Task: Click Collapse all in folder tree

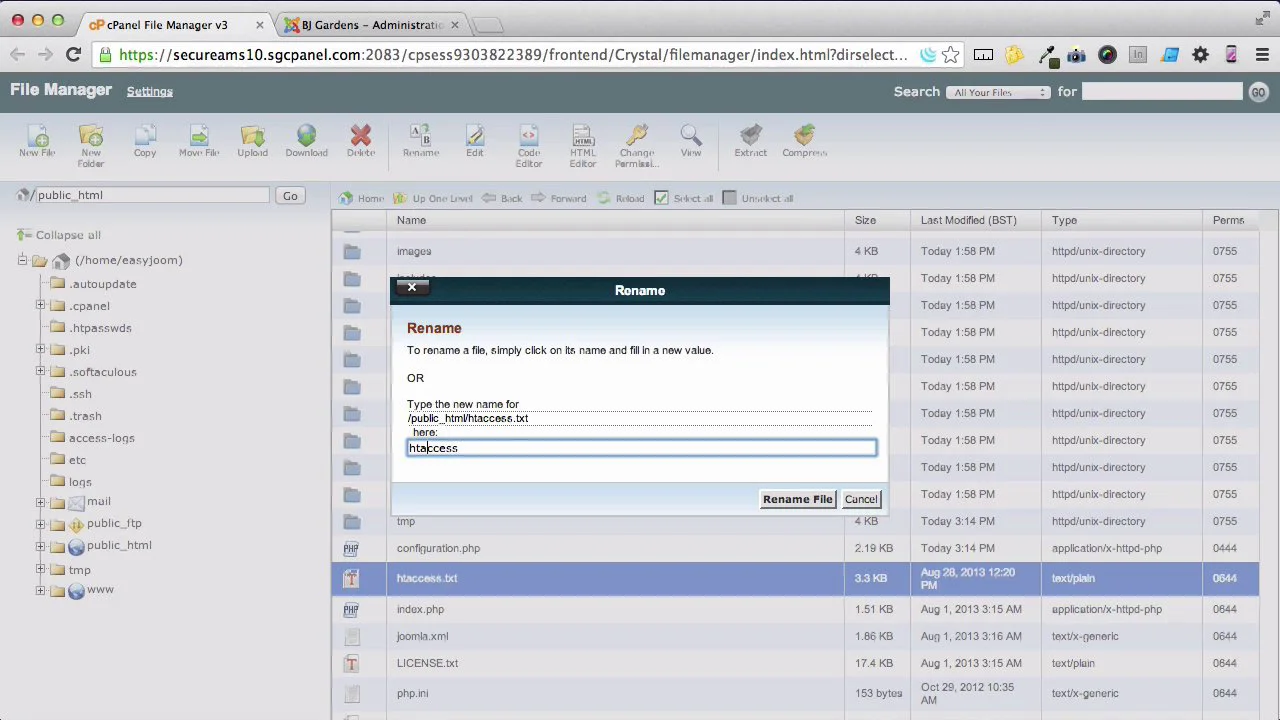Action: coord(60,235)
